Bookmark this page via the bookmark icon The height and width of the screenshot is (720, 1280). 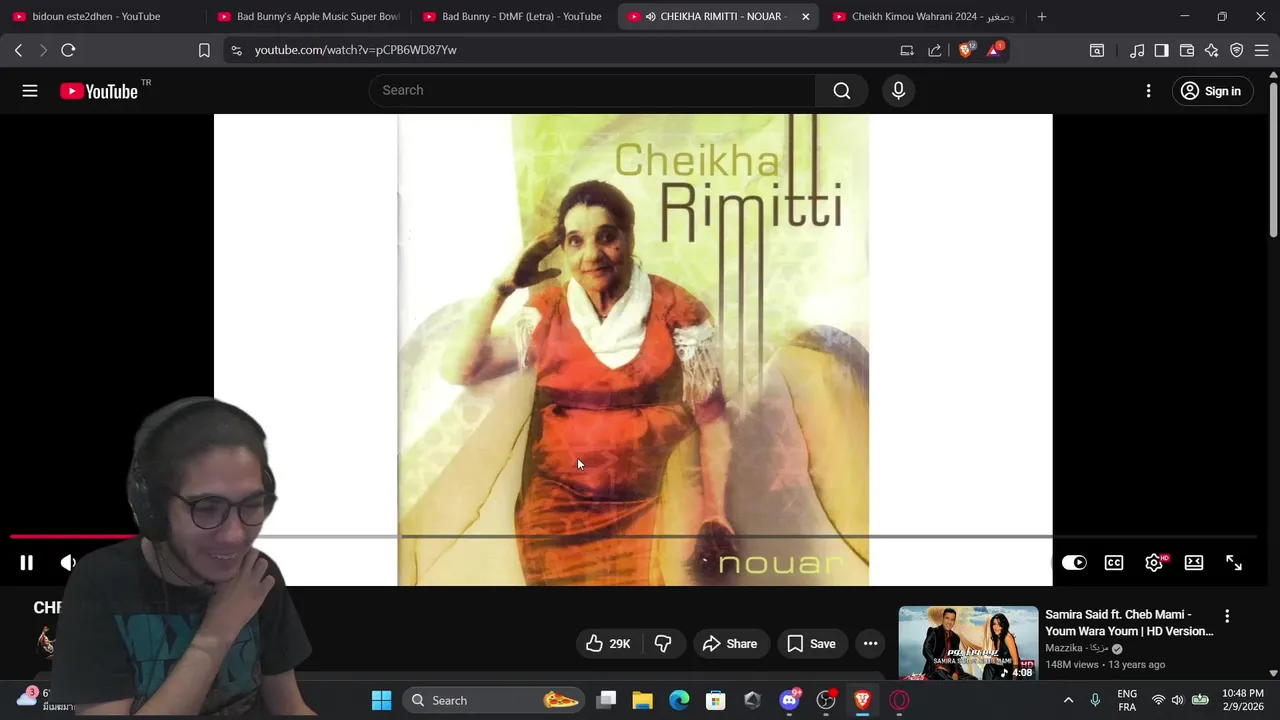[x=204, y=50]
